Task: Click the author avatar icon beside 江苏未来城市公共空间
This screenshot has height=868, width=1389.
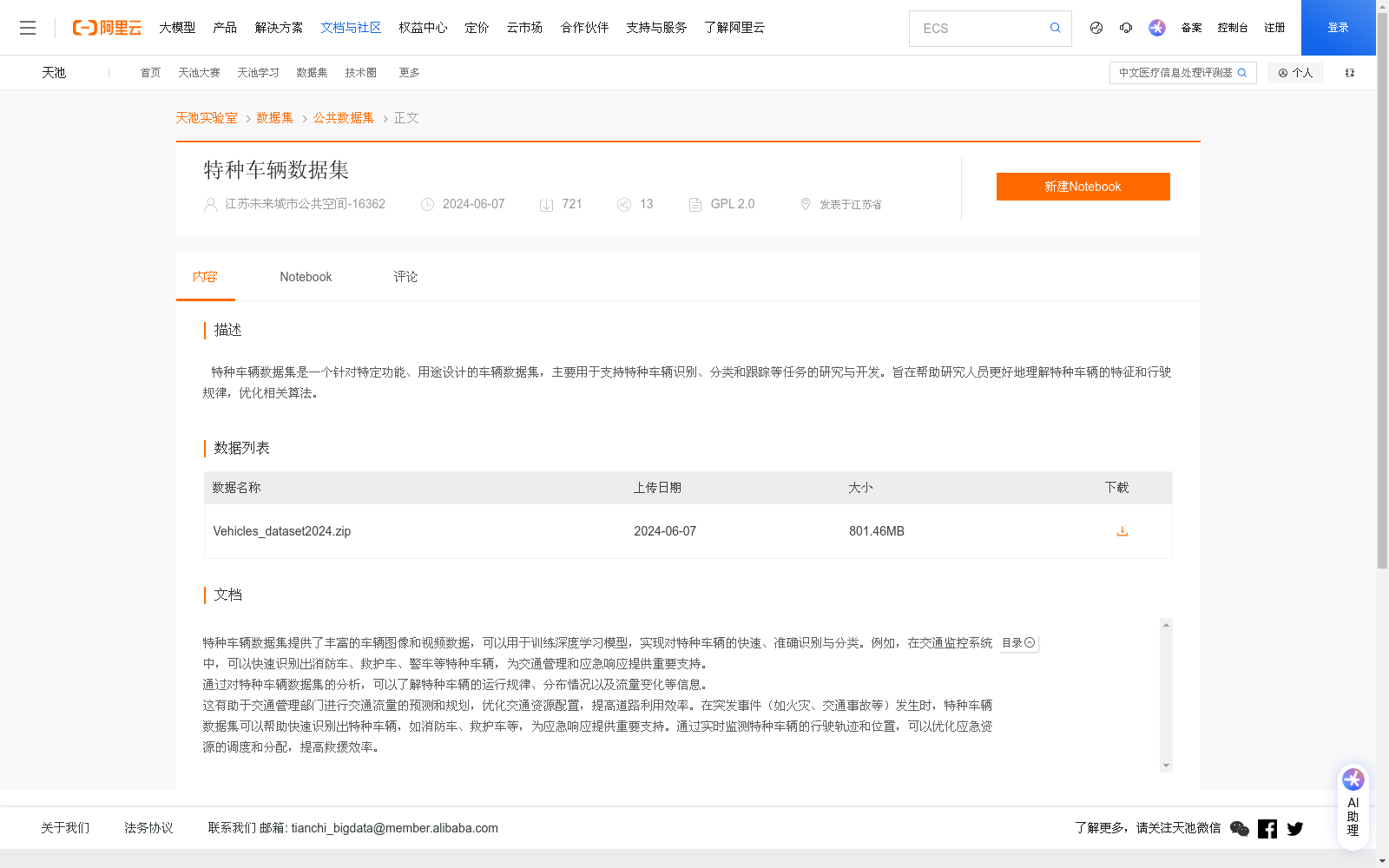Action: (210, 205)
